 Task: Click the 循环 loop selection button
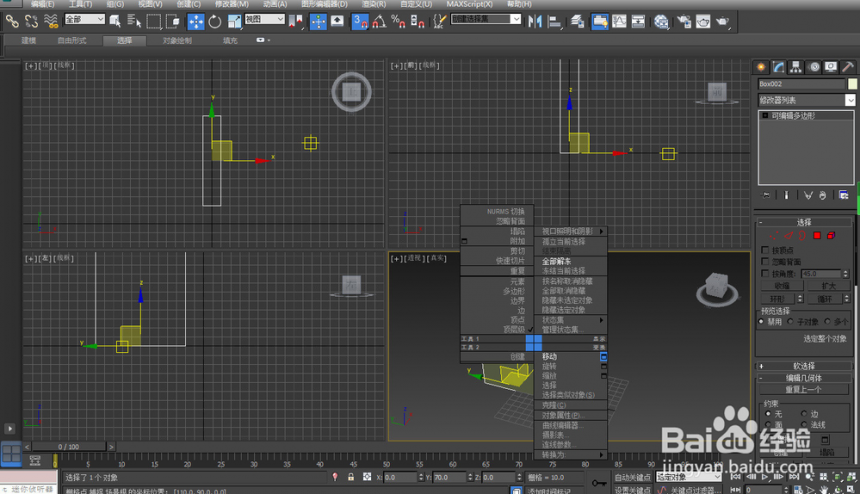[x=824, y=299]
